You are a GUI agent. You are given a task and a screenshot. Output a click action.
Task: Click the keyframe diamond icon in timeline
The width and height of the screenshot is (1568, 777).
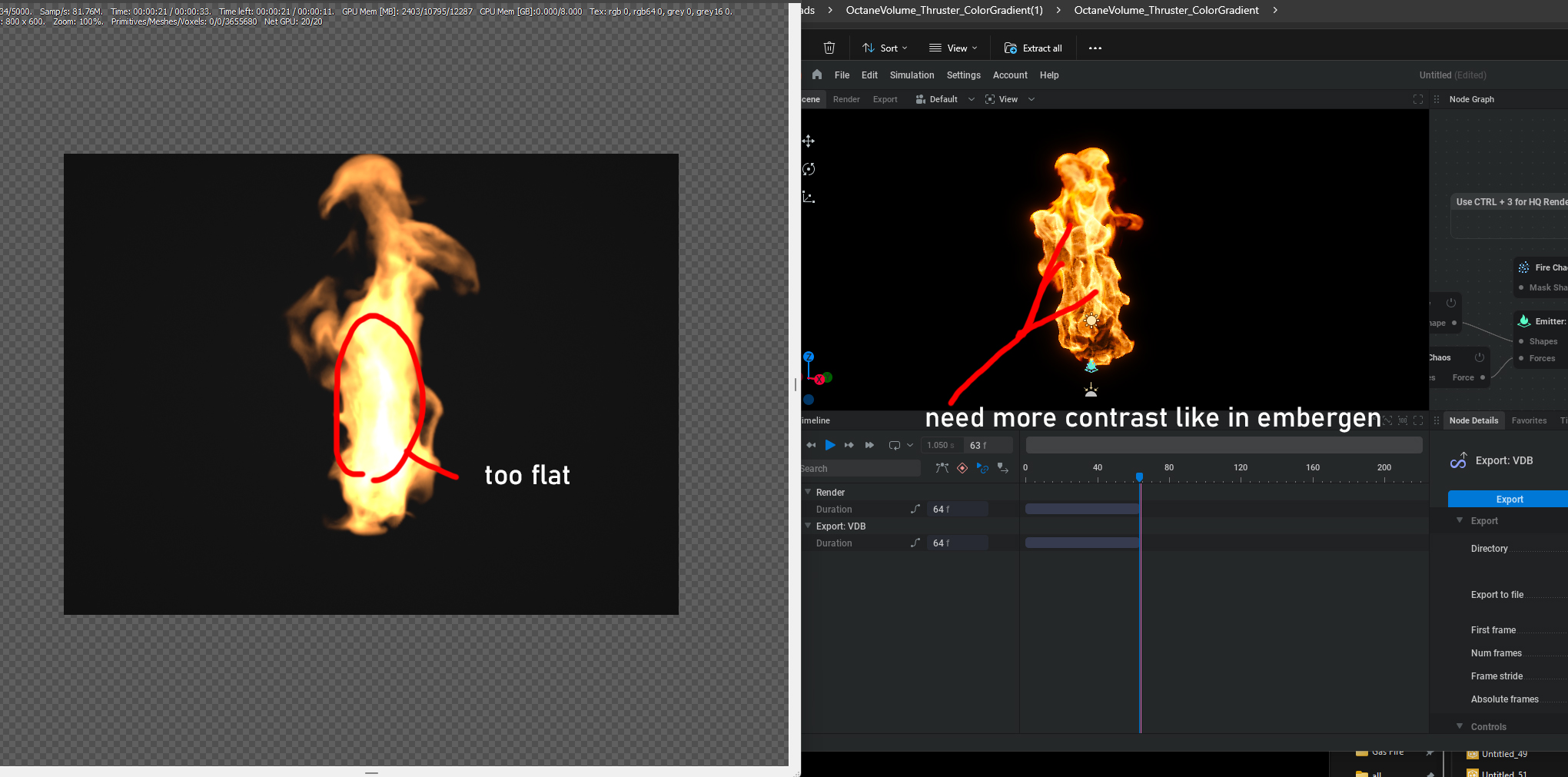coord(962,468)
